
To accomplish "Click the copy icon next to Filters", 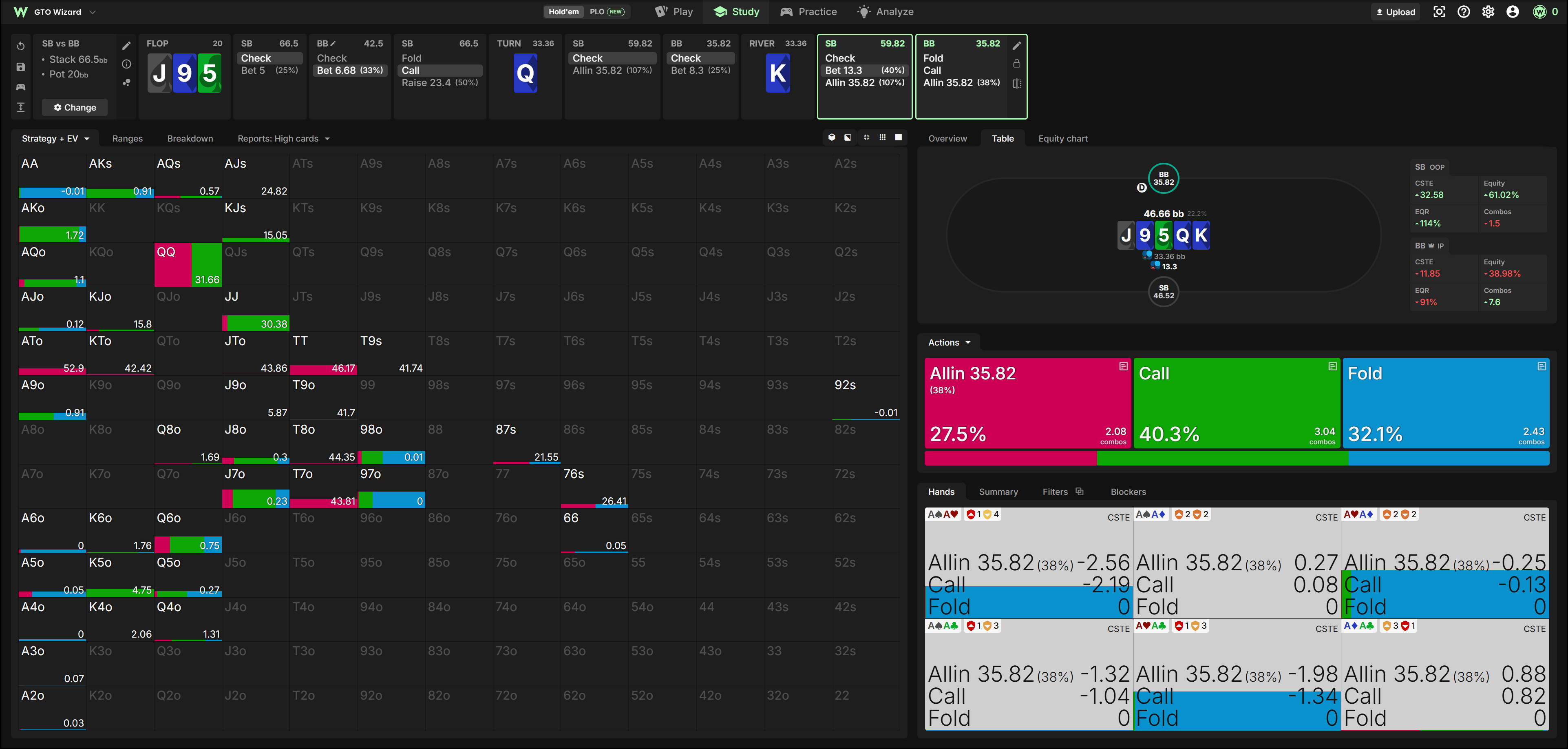I will [x=1080, y=492].
